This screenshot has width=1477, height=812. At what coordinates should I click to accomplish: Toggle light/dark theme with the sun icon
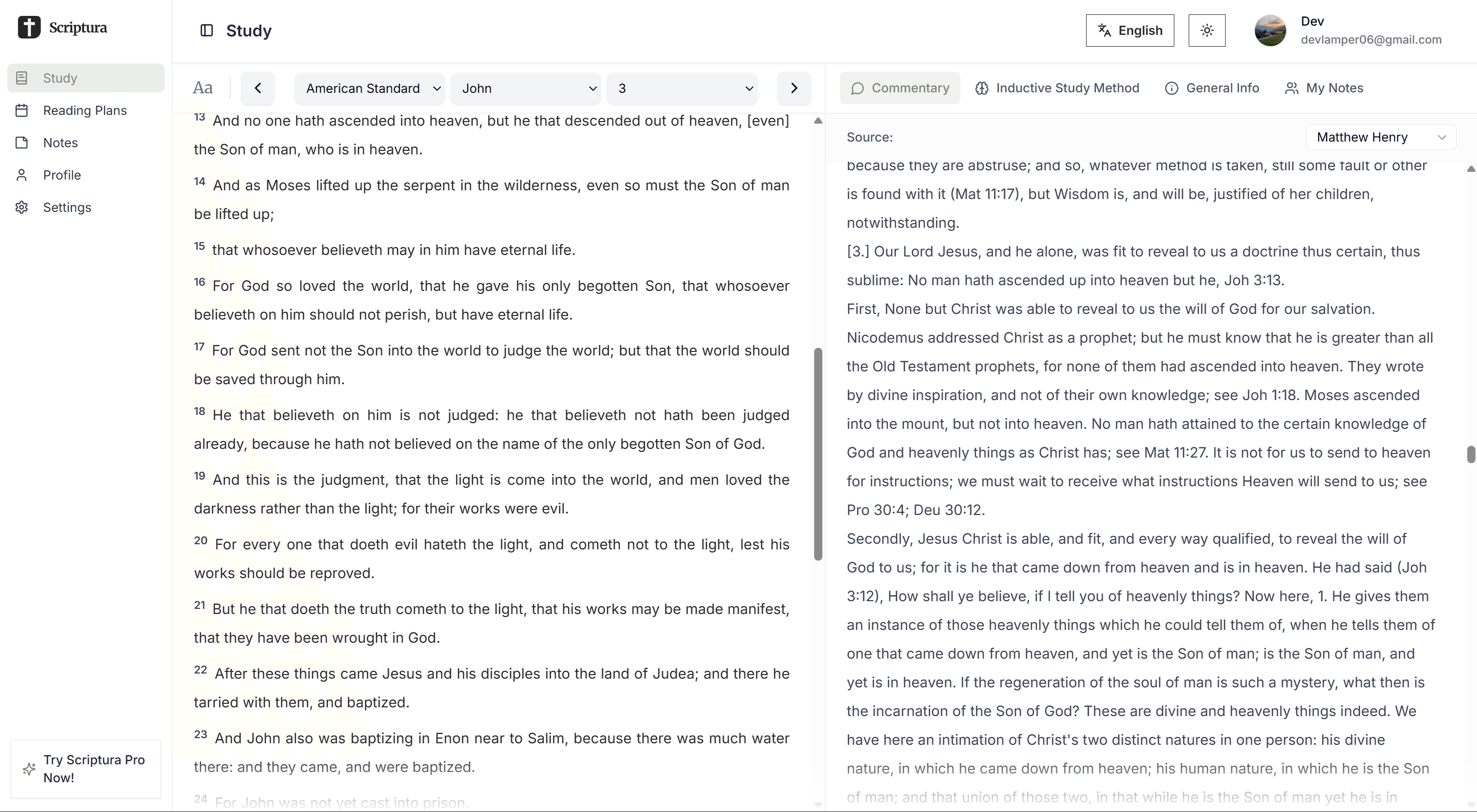click(1206, 30)
